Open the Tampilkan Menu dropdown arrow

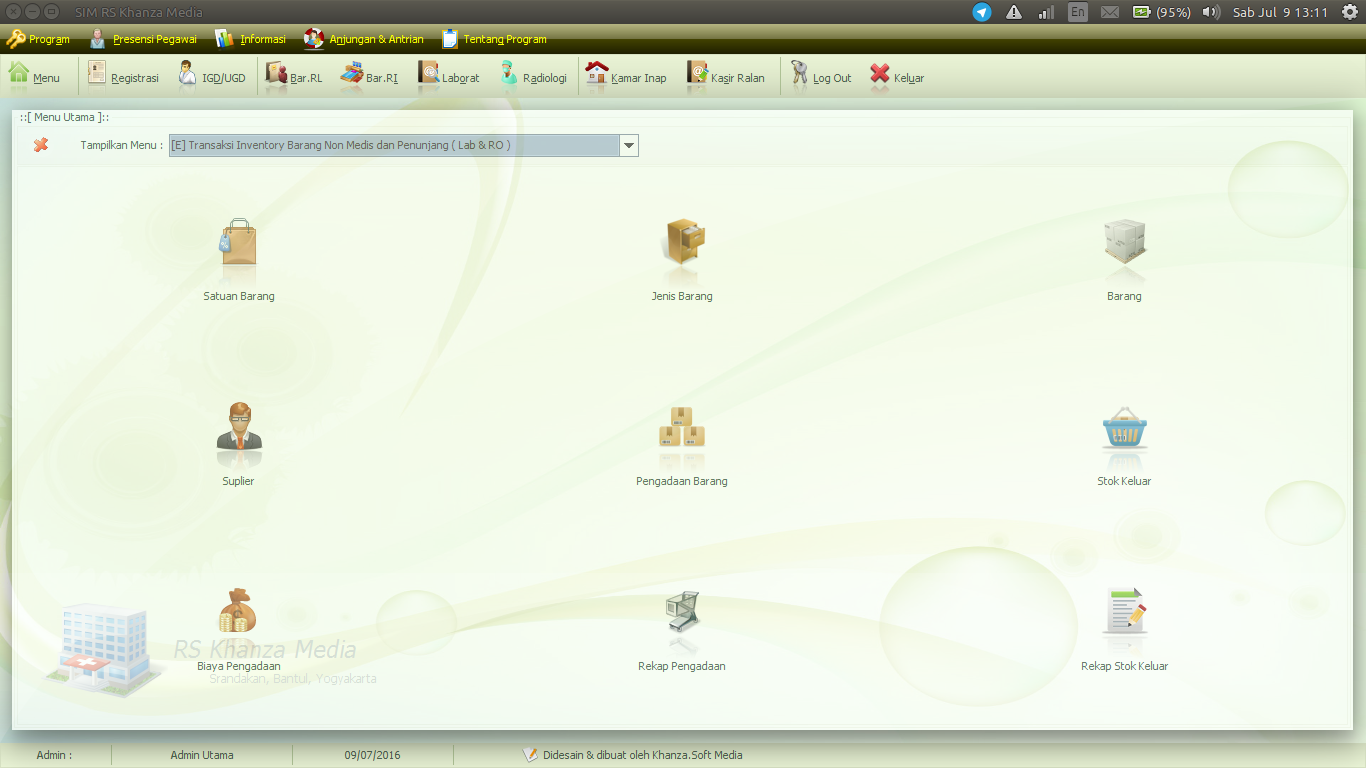(x=628, y=145)
